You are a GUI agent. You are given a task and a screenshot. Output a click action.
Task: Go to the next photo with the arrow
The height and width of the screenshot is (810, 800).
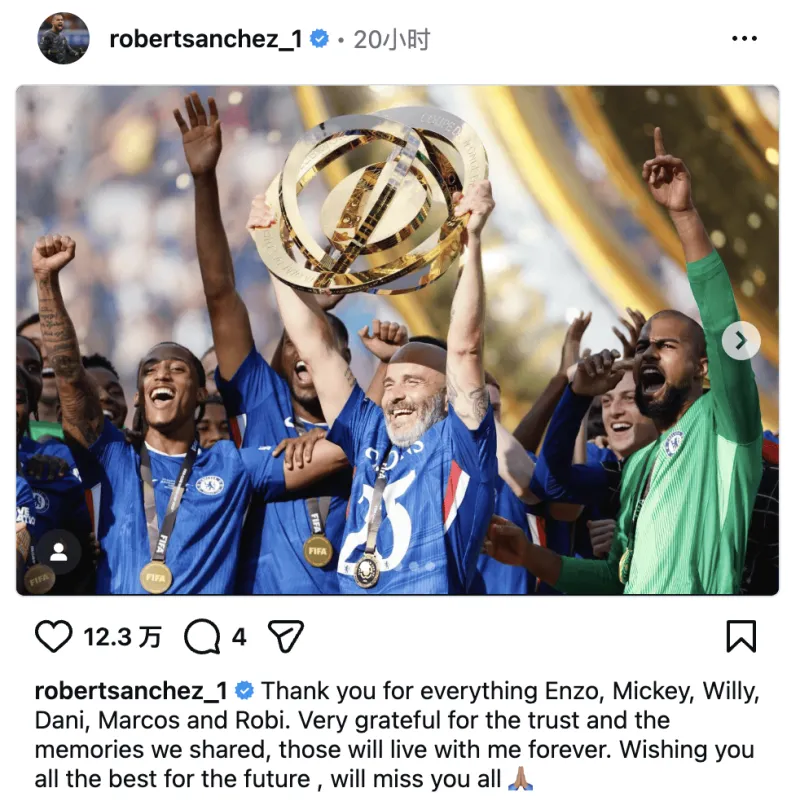(x=740, y=341)
